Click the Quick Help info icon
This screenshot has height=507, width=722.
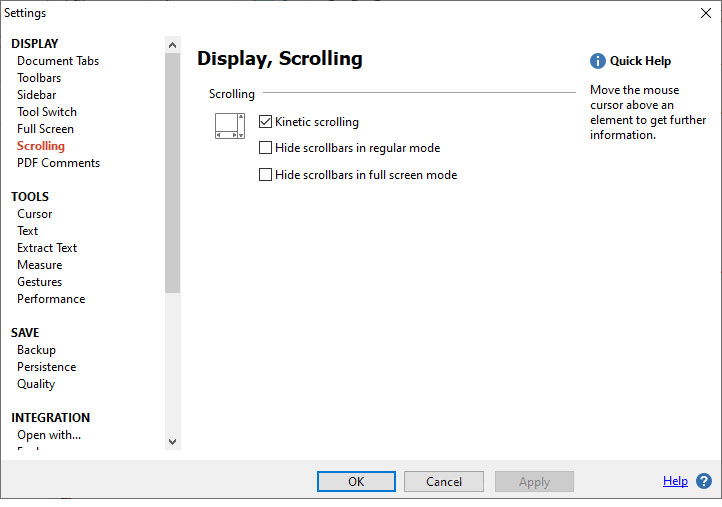[598, 61]
